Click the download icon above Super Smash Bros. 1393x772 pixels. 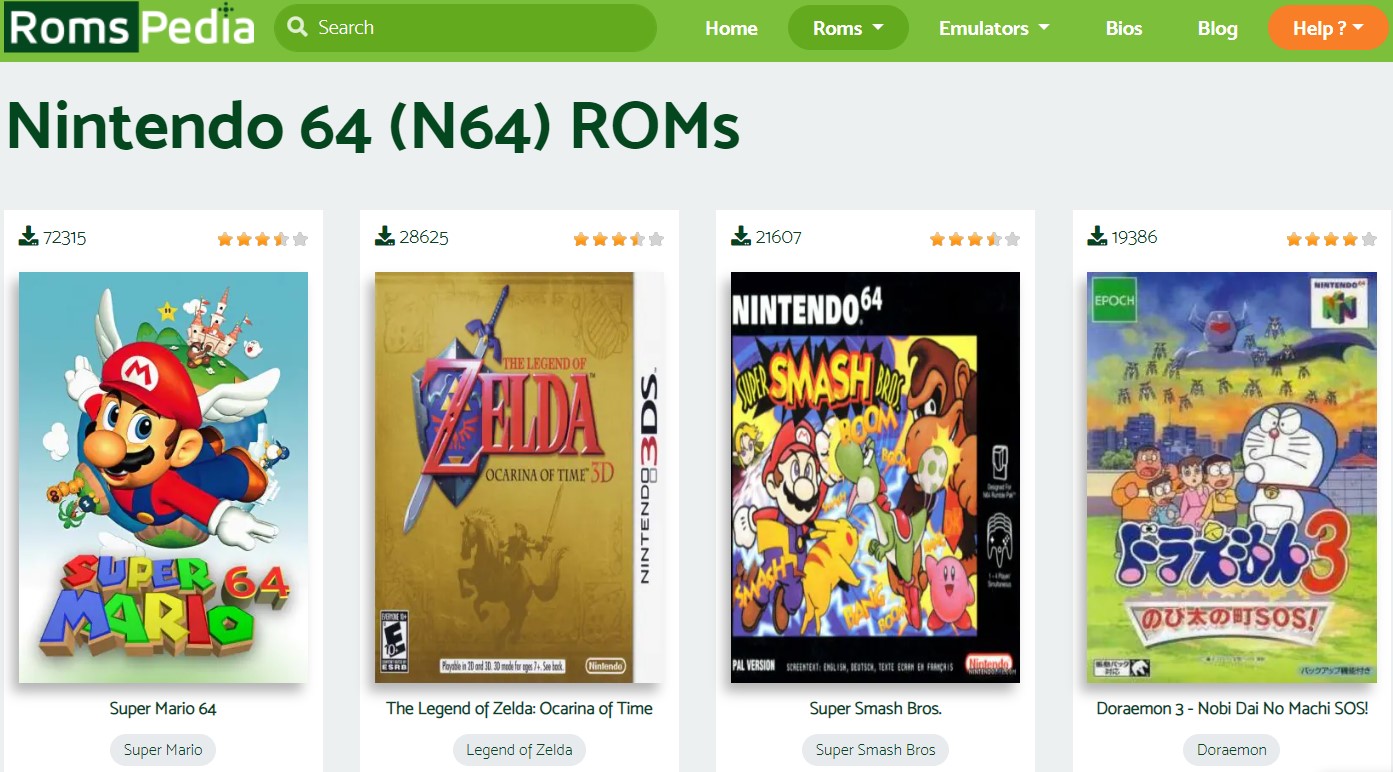click(741, 236)
